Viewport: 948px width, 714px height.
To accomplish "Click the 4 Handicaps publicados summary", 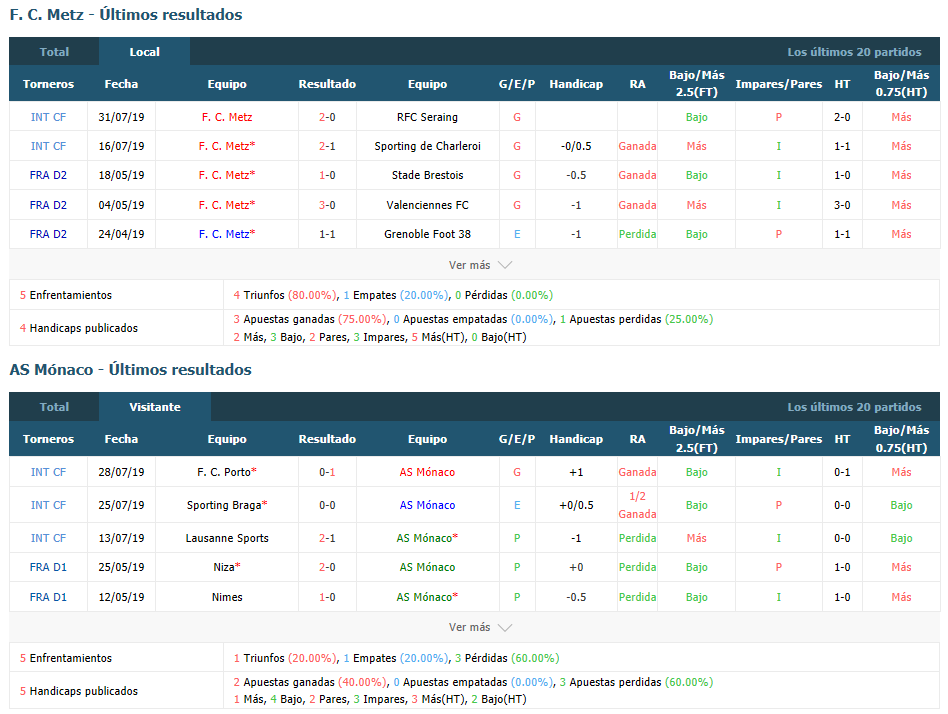I will 79,328.
